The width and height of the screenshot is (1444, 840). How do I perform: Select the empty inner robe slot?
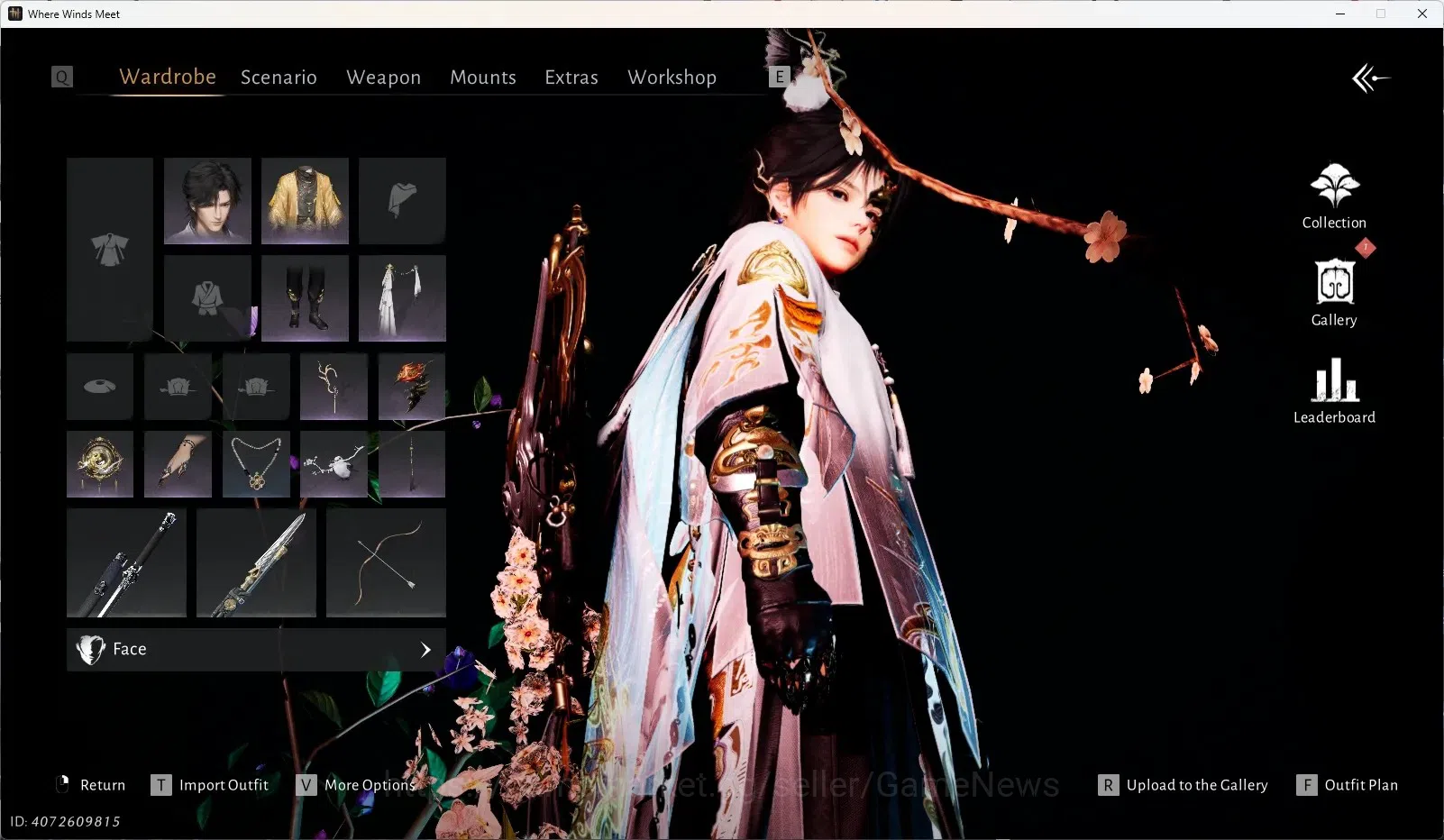(x=207, y=298)
